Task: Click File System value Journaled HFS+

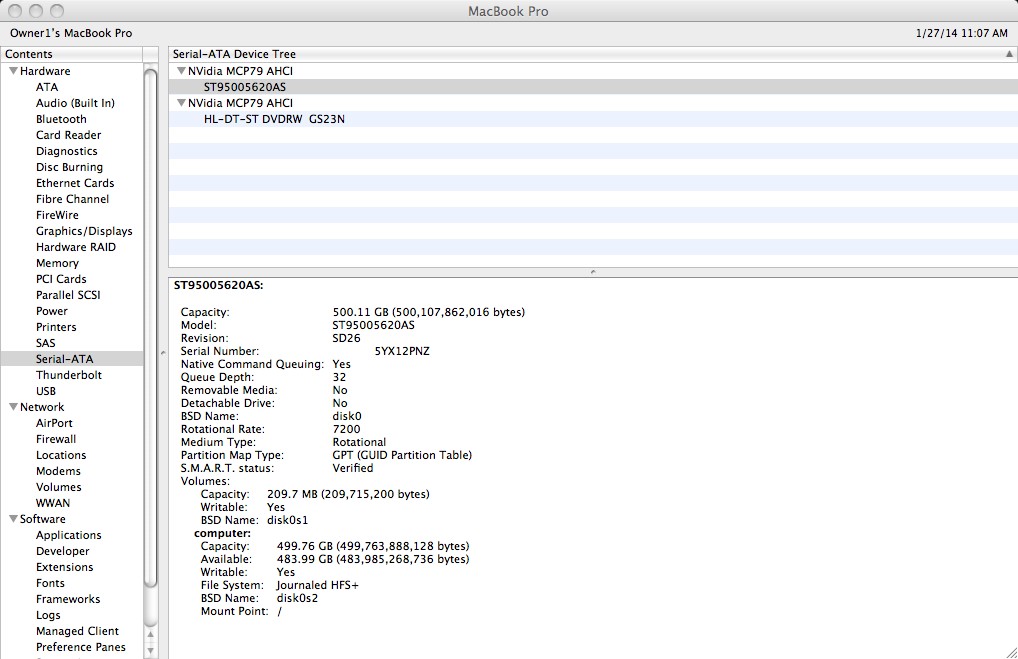Action: [317, 585]
